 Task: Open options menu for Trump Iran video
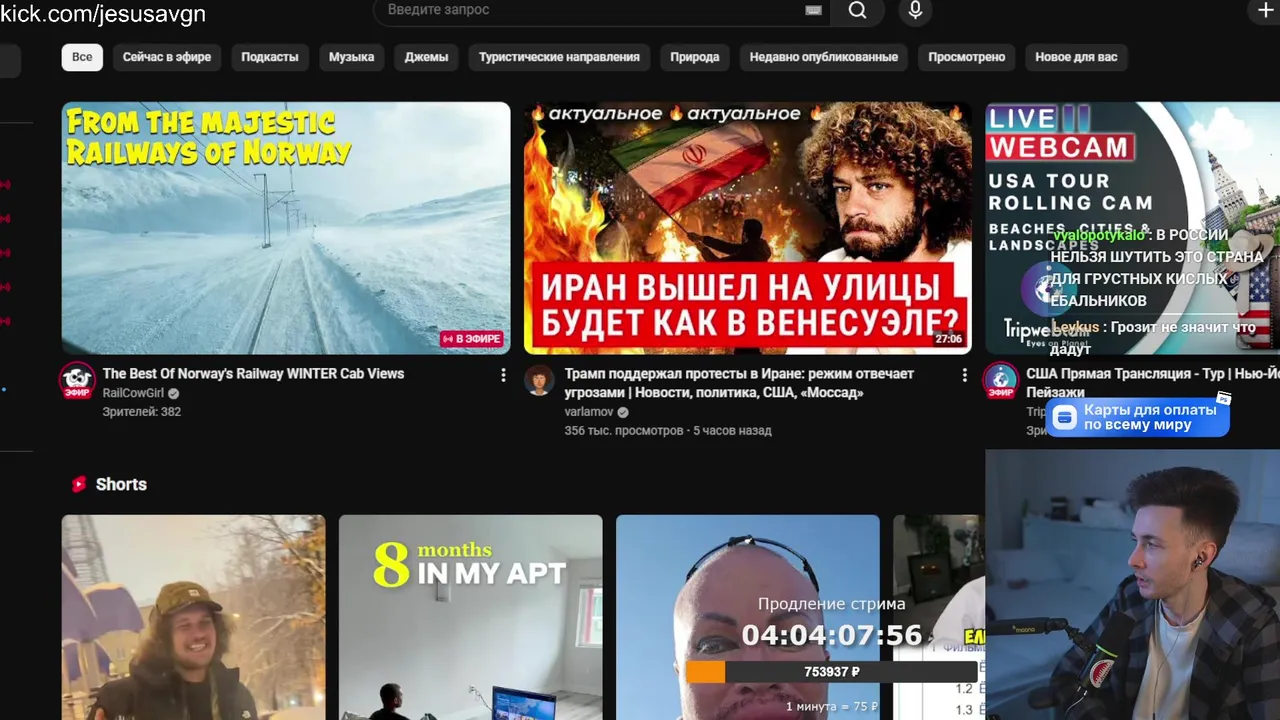(964, 375)
